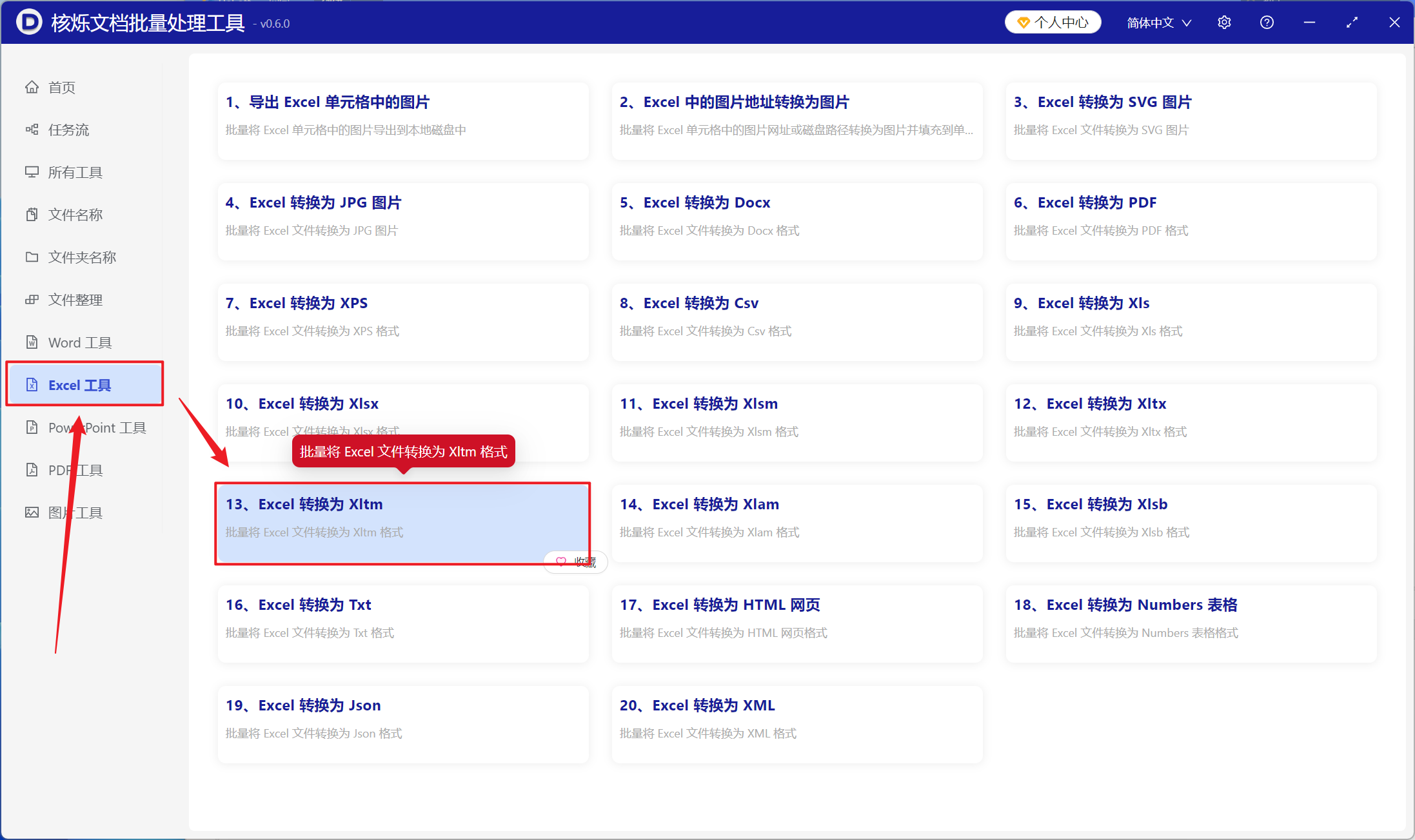Click the app logo in title bar
Viewport: 1415px width, 840px height.
(29, 23)
